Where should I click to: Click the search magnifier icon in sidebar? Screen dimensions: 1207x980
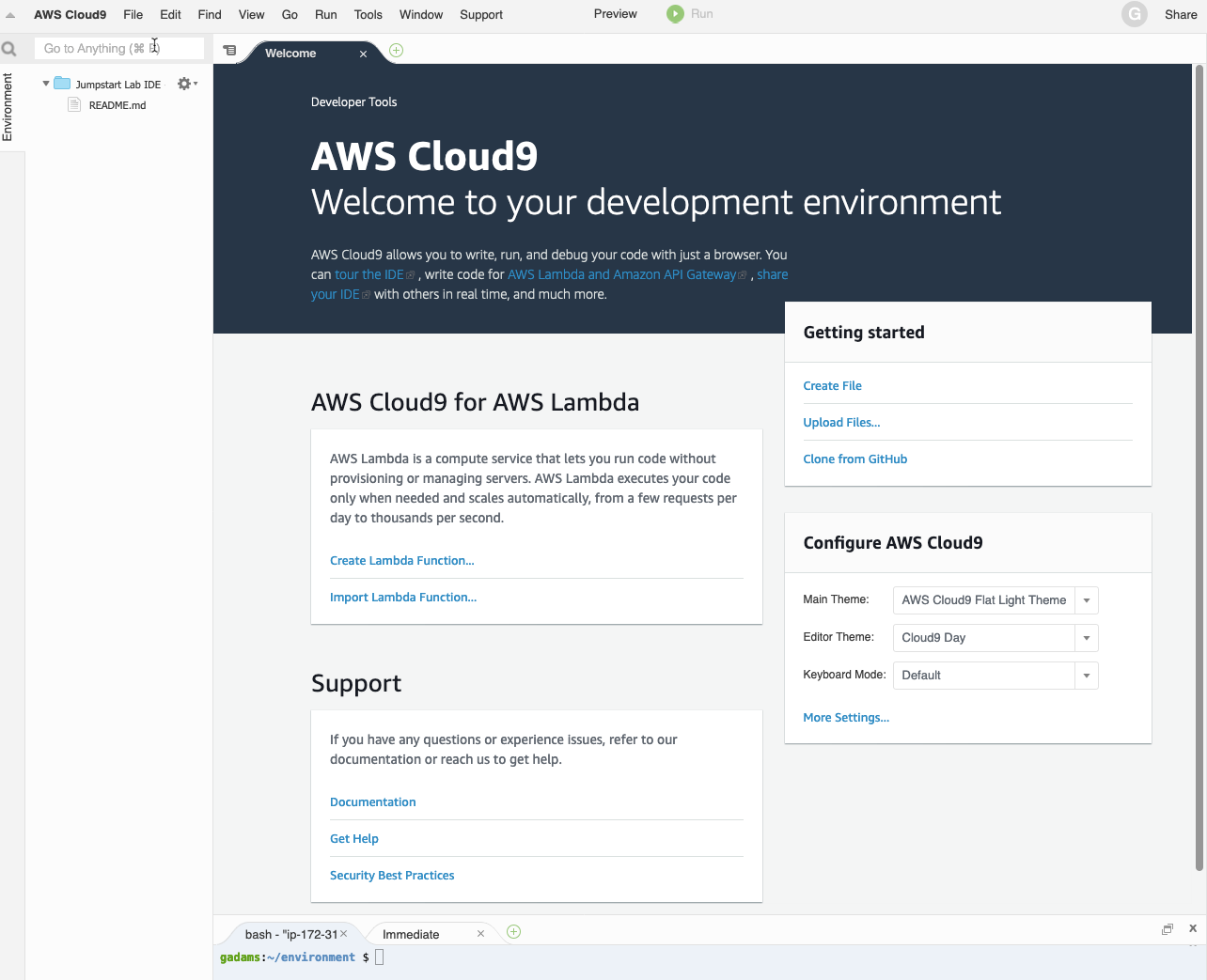click(x=9, y=49)
